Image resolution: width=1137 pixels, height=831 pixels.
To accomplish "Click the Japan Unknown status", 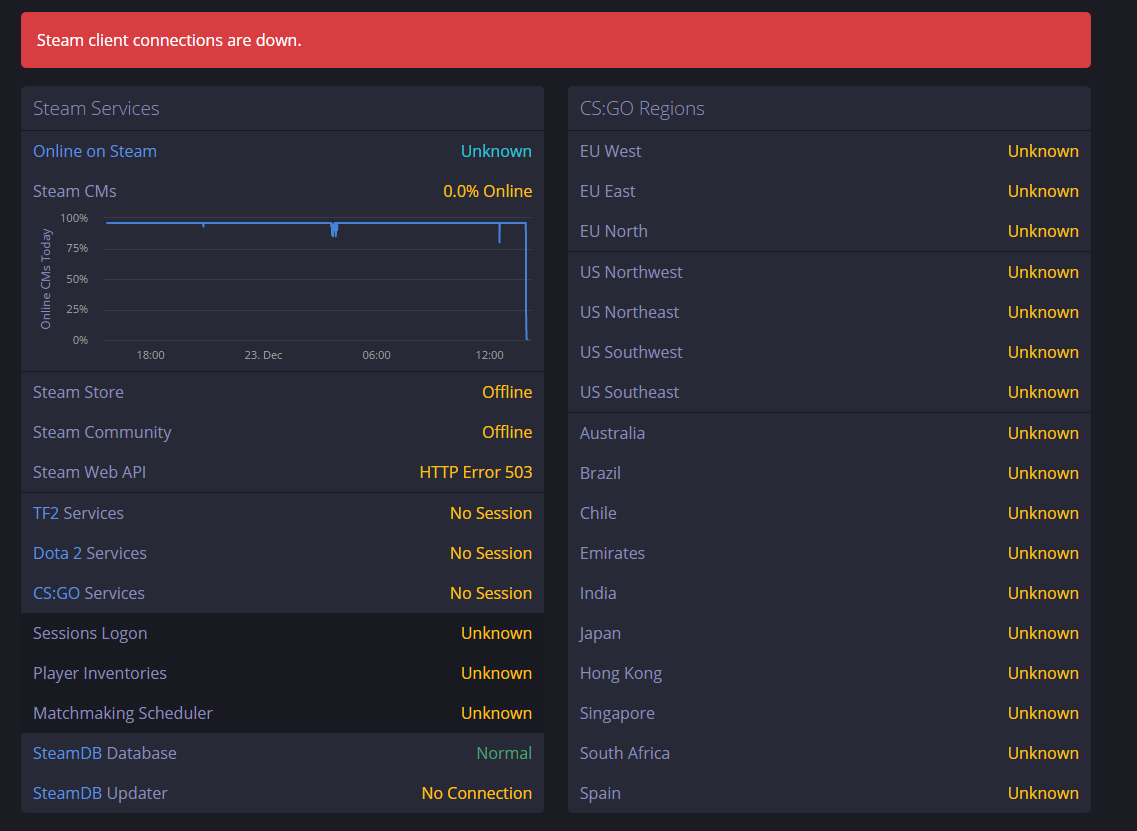I will (x=1043, y=632).
